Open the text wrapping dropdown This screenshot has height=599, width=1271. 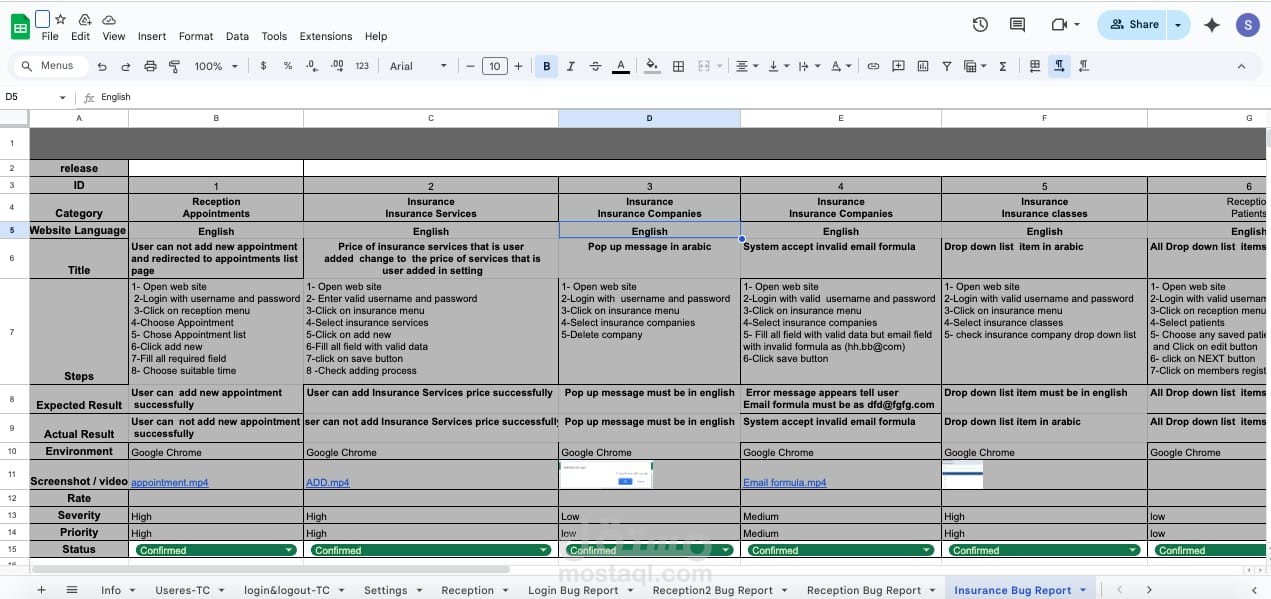(810, 66)
